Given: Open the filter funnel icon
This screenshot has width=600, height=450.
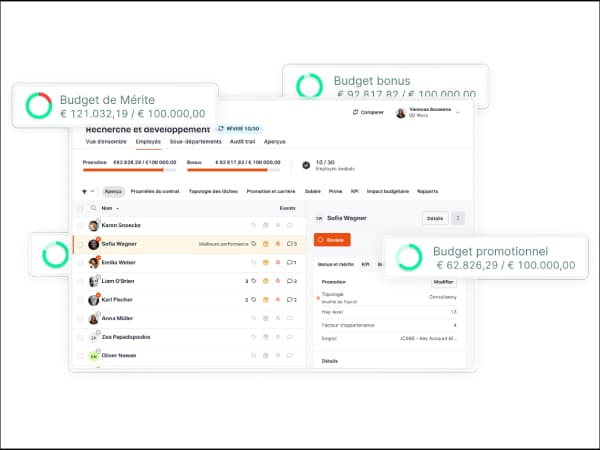Looking at the screenshot, I should click(84, 192).
